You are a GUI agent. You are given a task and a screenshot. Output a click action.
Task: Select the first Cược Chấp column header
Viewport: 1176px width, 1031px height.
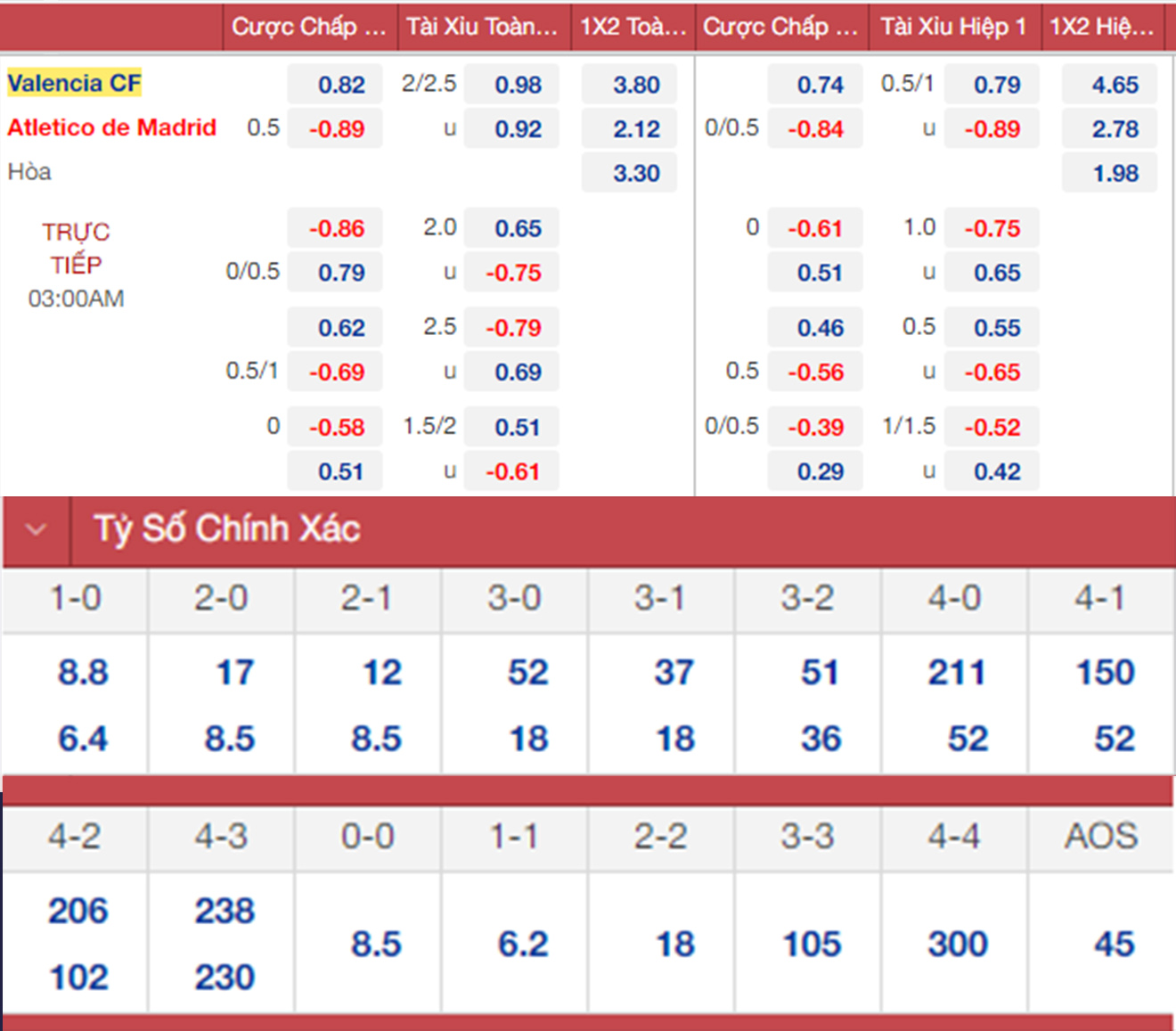tap(308, 27)
